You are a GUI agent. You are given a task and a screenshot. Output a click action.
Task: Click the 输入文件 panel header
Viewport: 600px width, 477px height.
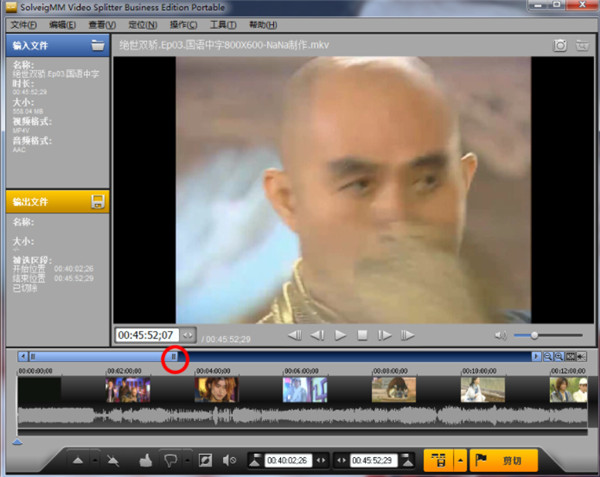[x=57, y=46]
